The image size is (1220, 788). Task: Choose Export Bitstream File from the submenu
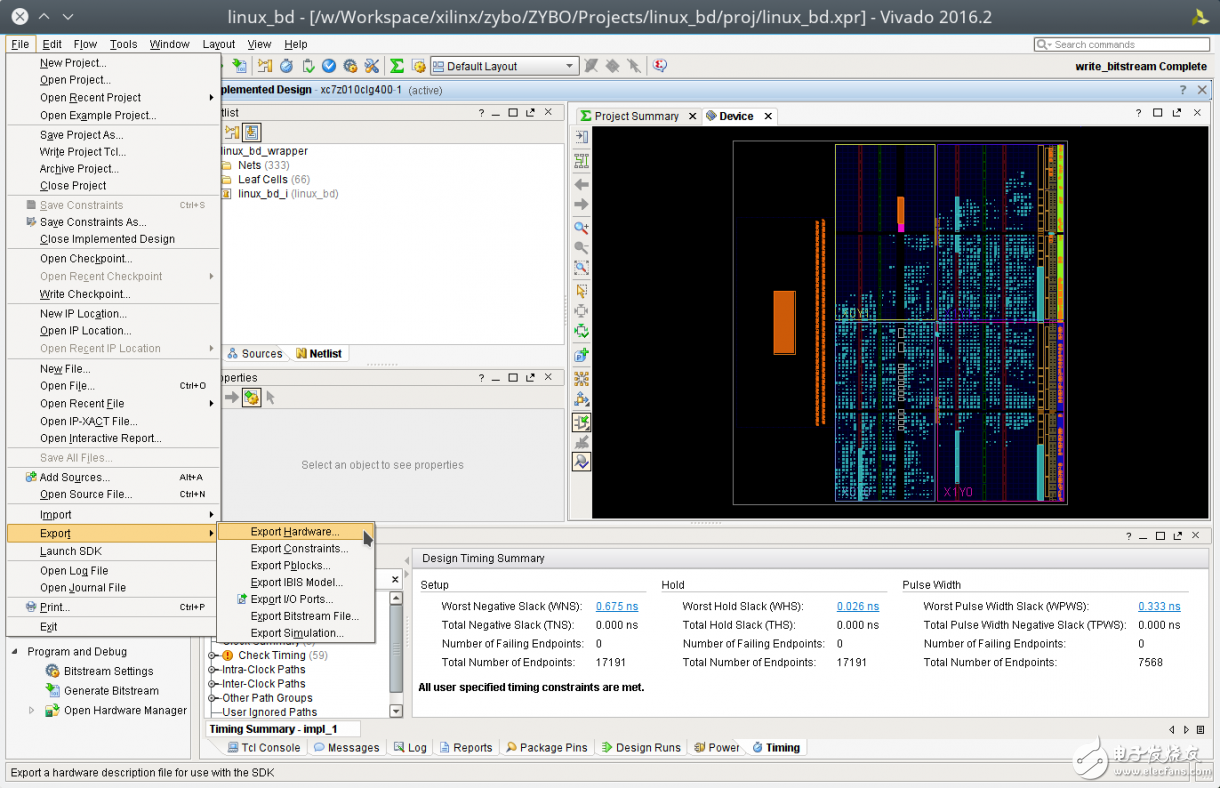tap(304, 616)
